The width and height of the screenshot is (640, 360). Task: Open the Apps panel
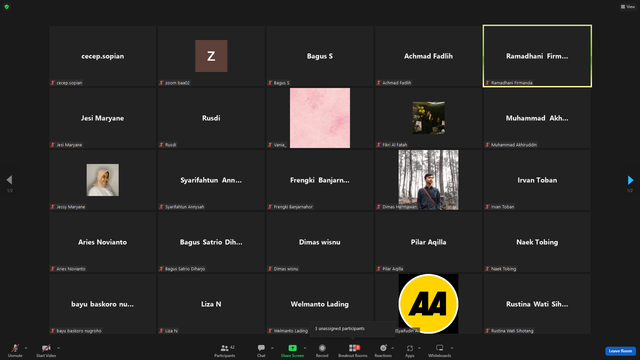pyautogui.click(x=409, y=350)
